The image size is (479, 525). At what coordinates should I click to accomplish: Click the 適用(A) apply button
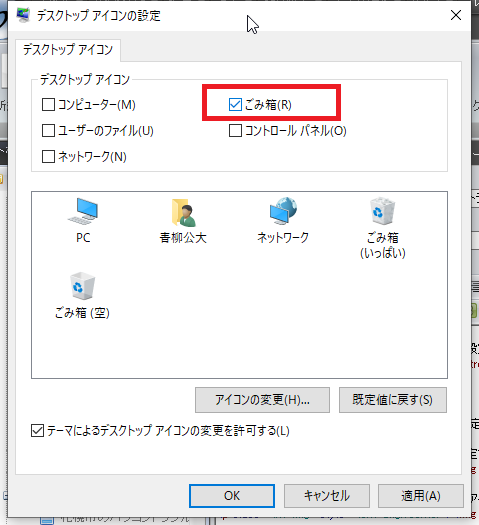click(x=421, y=496)
